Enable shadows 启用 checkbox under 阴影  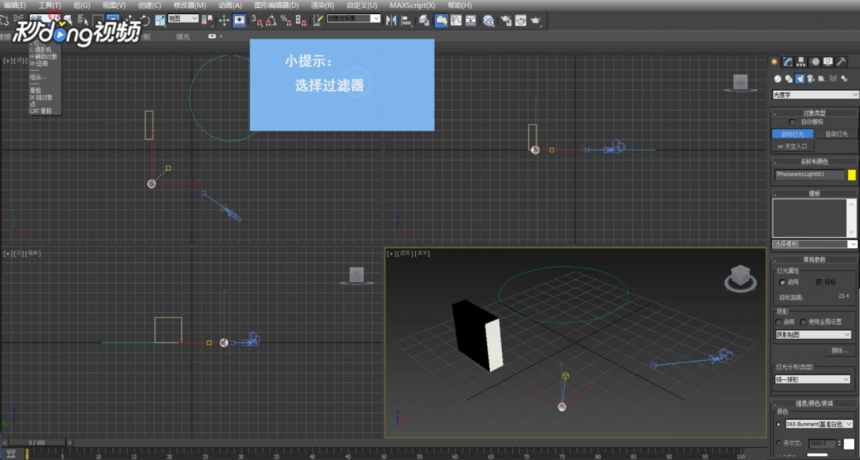779,322
